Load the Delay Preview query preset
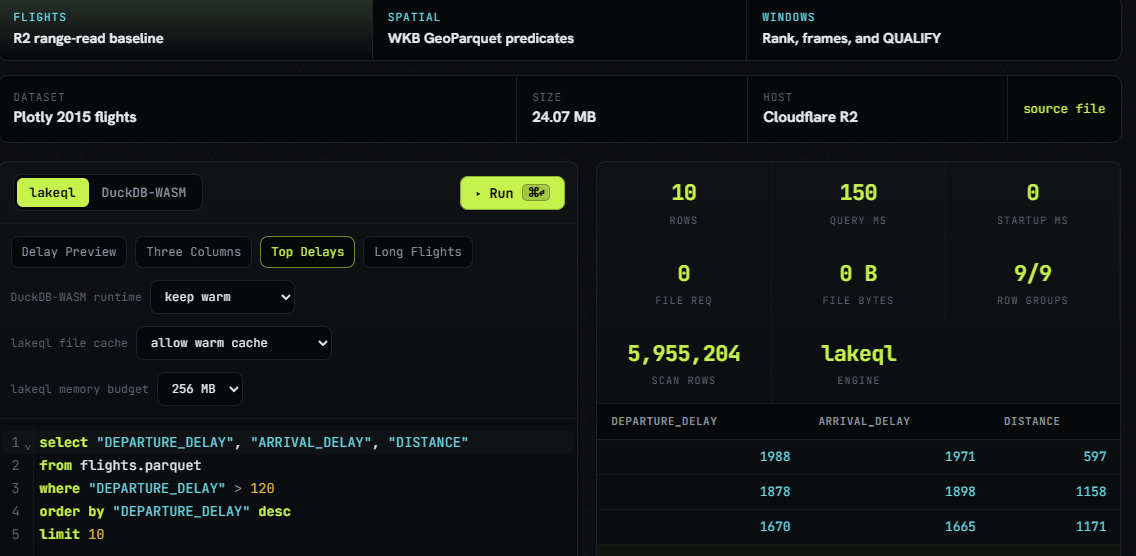Viewport: 1136px width, 556px height. 69,252
